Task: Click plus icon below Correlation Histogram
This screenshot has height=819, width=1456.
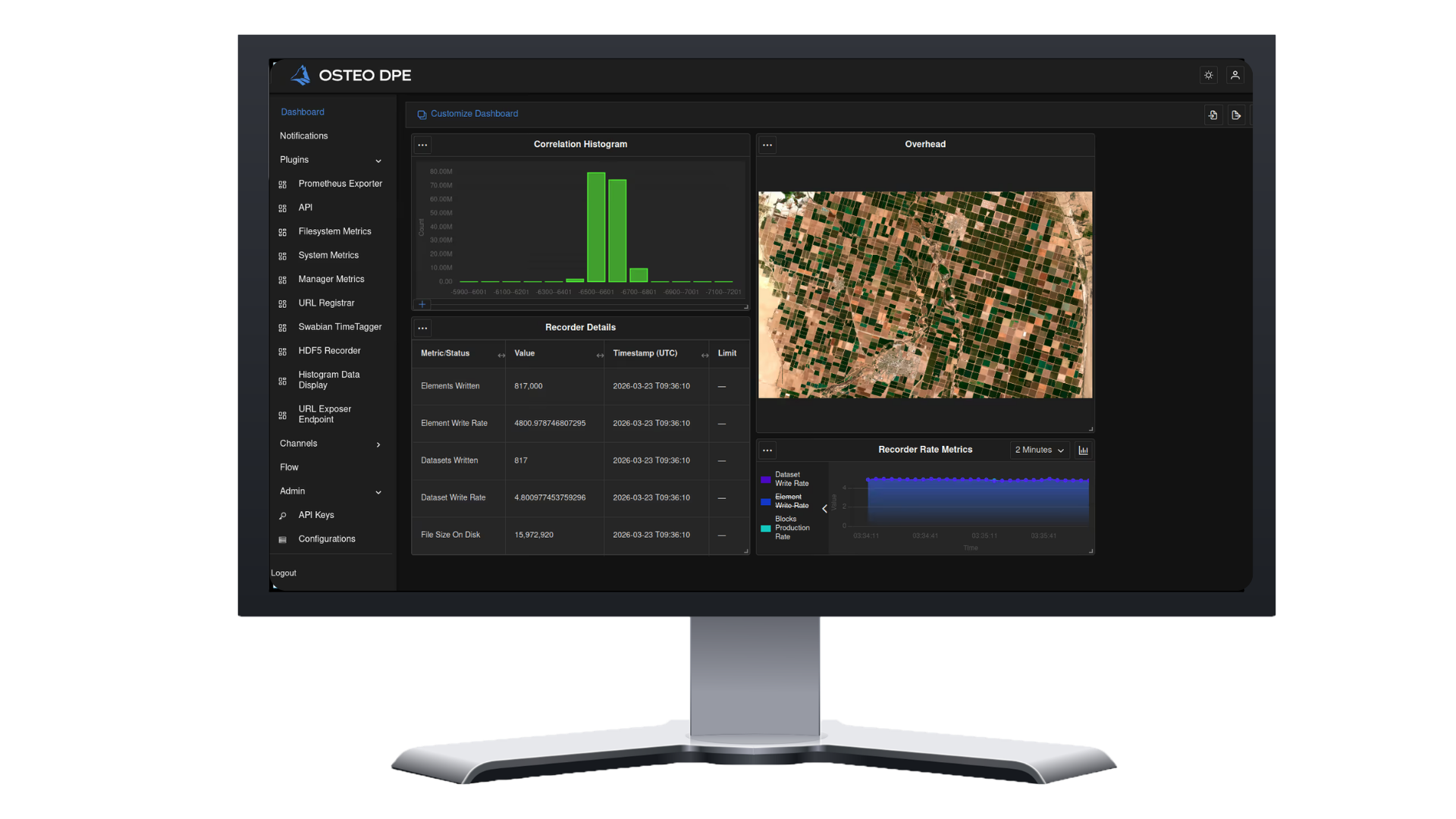Action: tap(422, 305)
